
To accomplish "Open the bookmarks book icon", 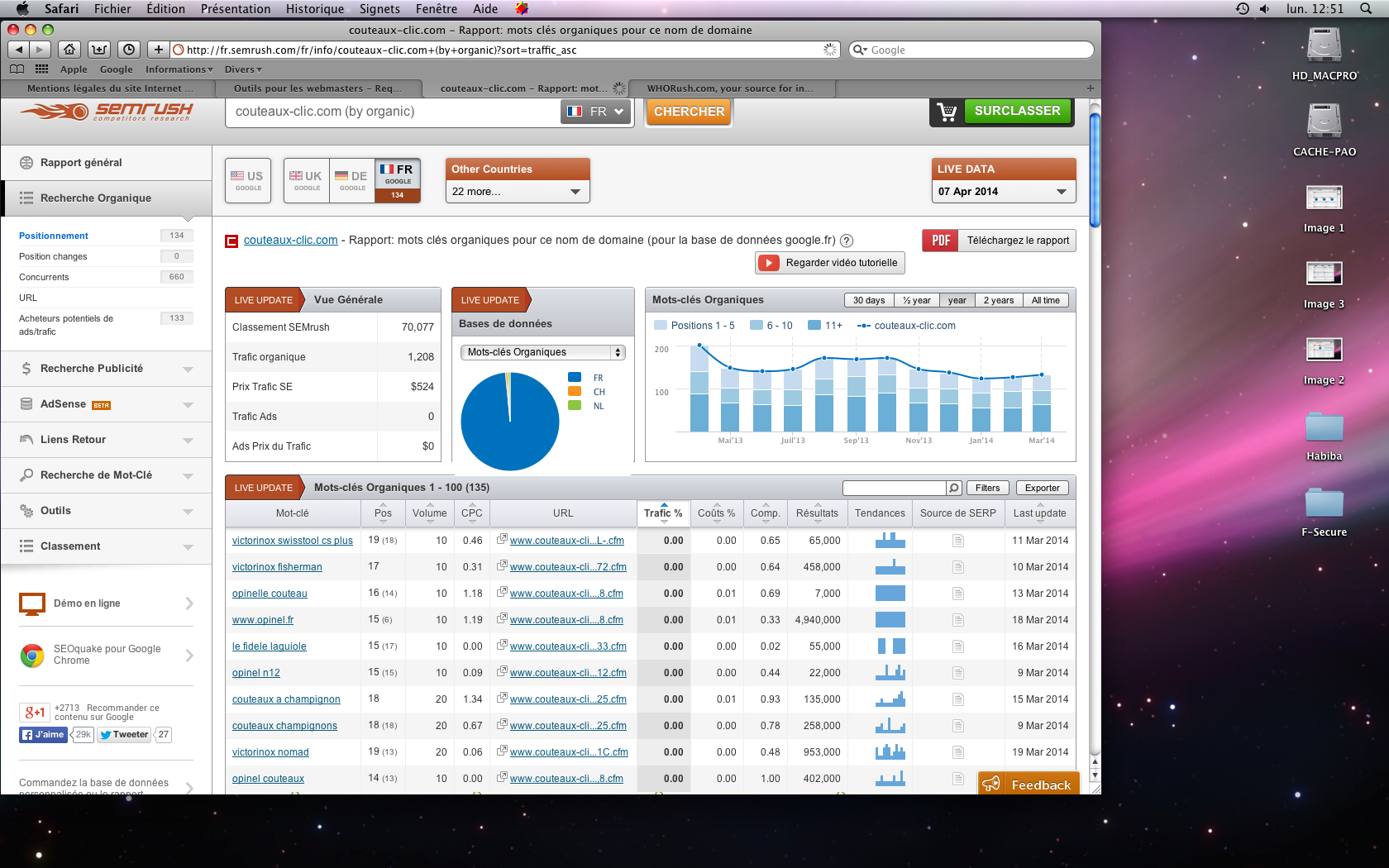I will (17, 69).
